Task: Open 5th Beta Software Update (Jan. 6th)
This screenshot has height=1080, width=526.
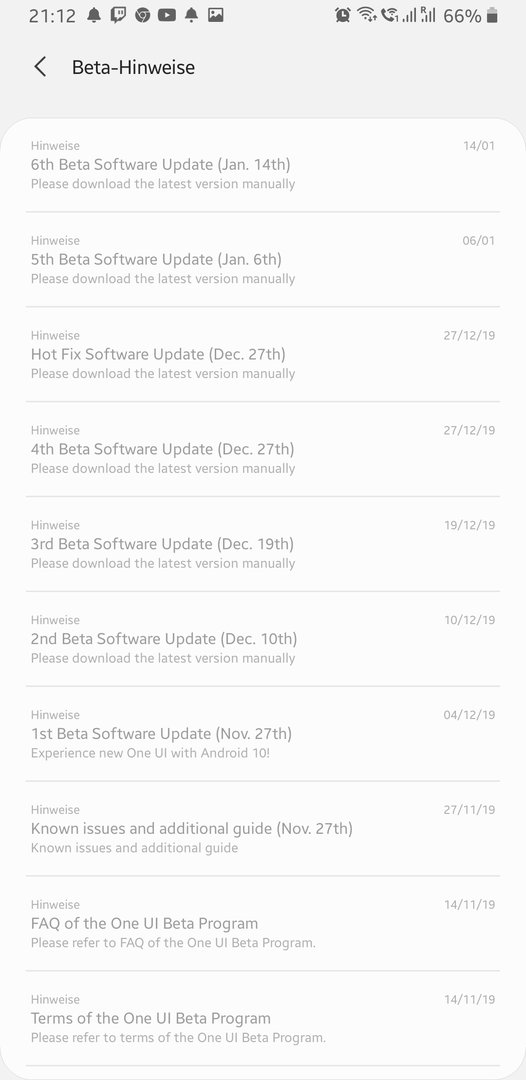Action: click(263, 260)
